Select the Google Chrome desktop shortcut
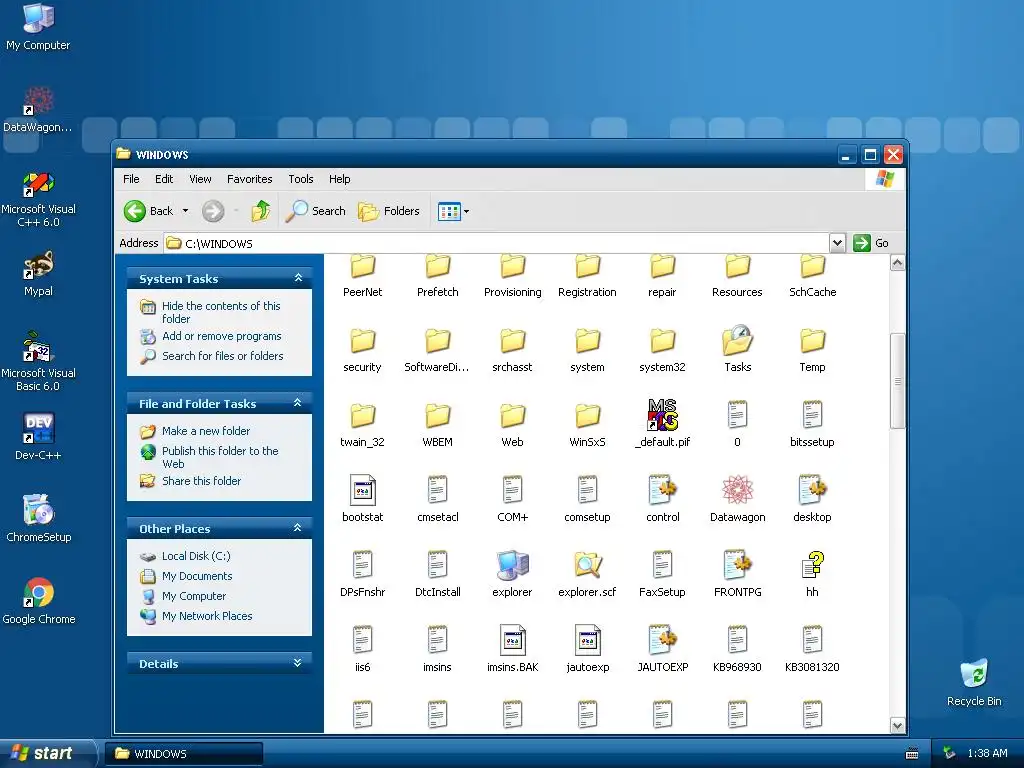Screen dimensions: 1024x768 coord(38,601)
